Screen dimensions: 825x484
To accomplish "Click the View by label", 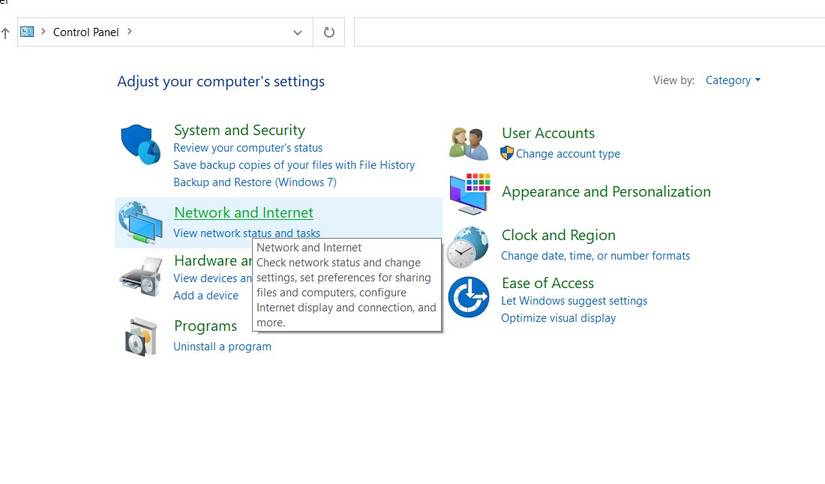I will [673, 80].
